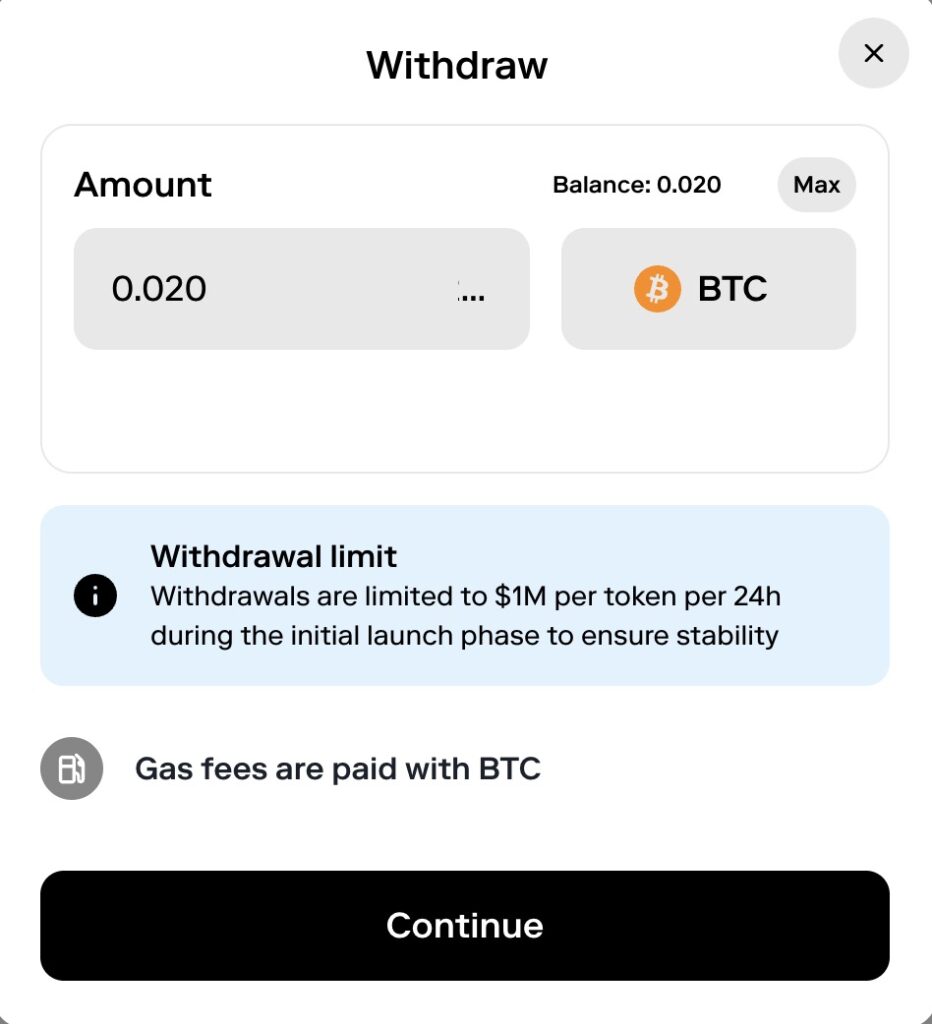Click the Amount label

[x=143, y=185]
